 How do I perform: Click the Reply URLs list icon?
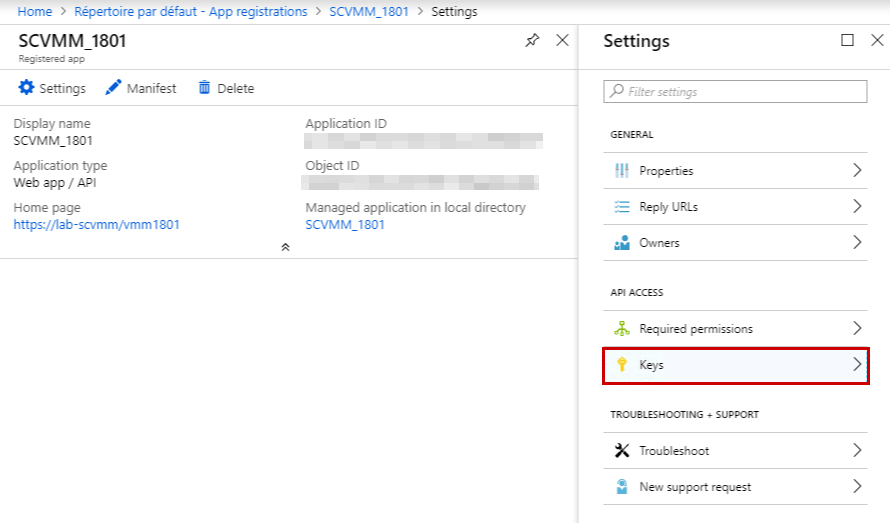coord(622,207)
